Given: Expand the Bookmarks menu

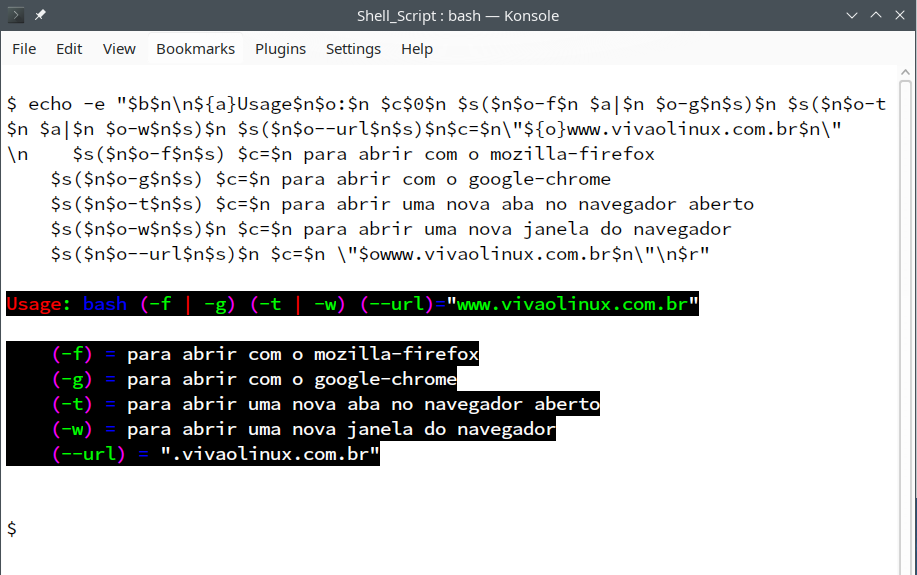Looking at the screenshot, I should tap(195, 49).
